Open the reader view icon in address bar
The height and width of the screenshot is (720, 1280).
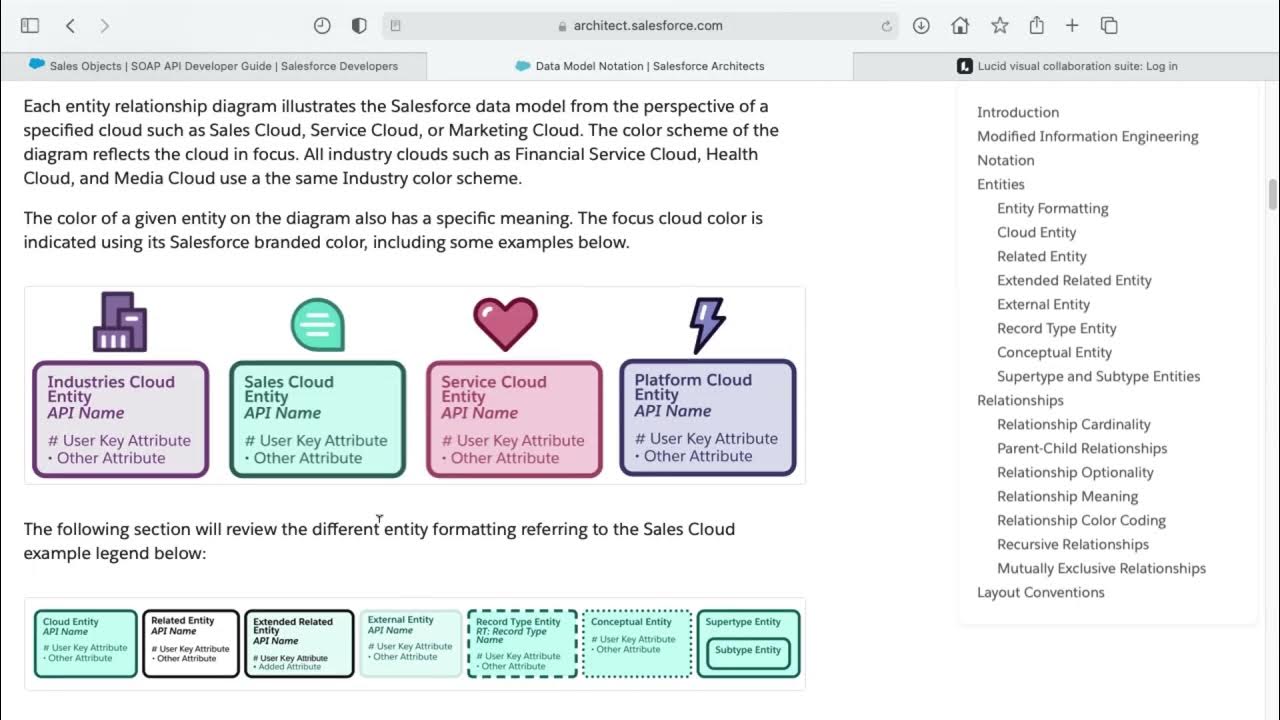point(396,26)
